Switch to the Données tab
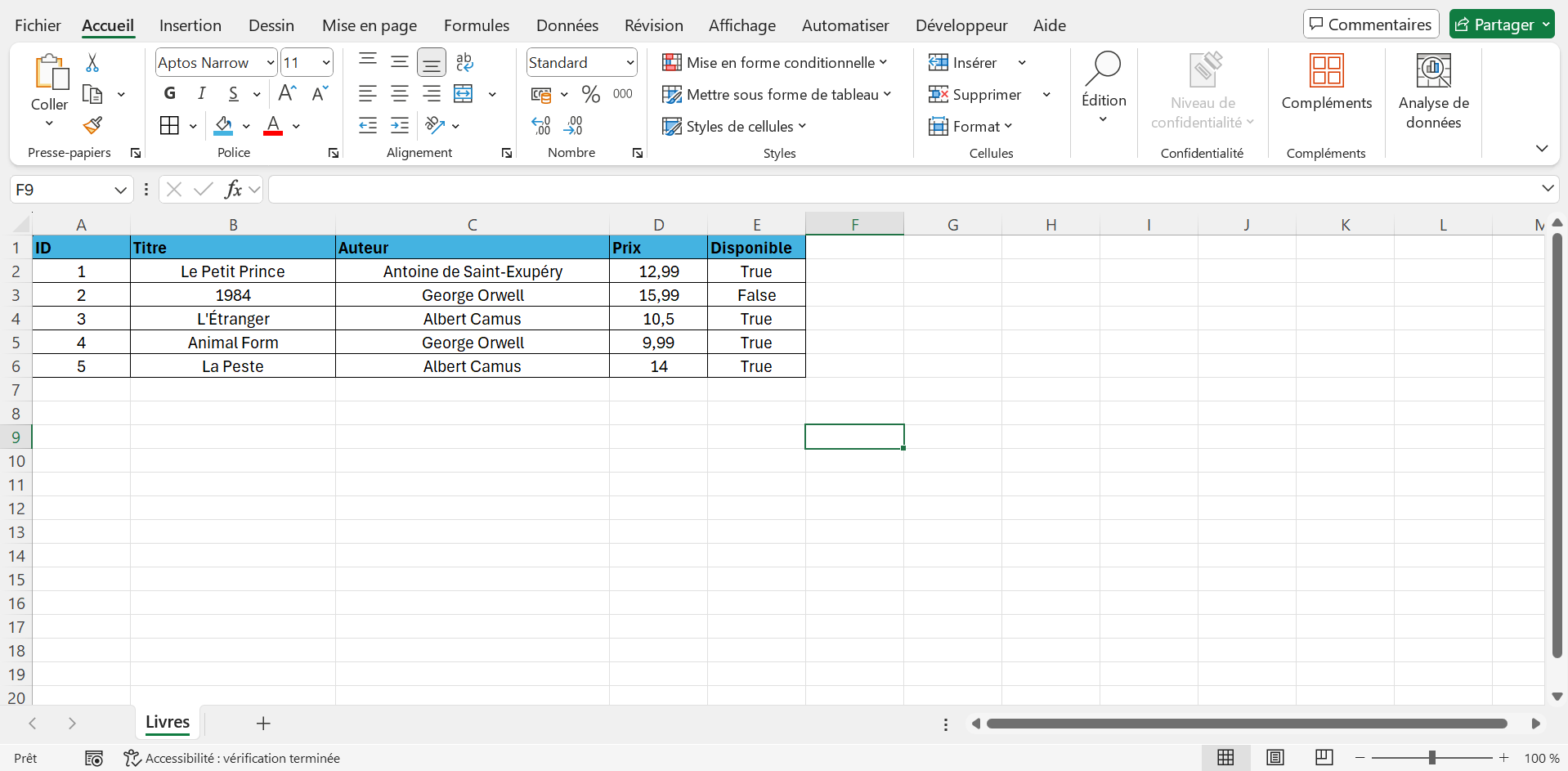Image resolution: width=1568 pixels, height=771 pixels. tap(567, 25)
